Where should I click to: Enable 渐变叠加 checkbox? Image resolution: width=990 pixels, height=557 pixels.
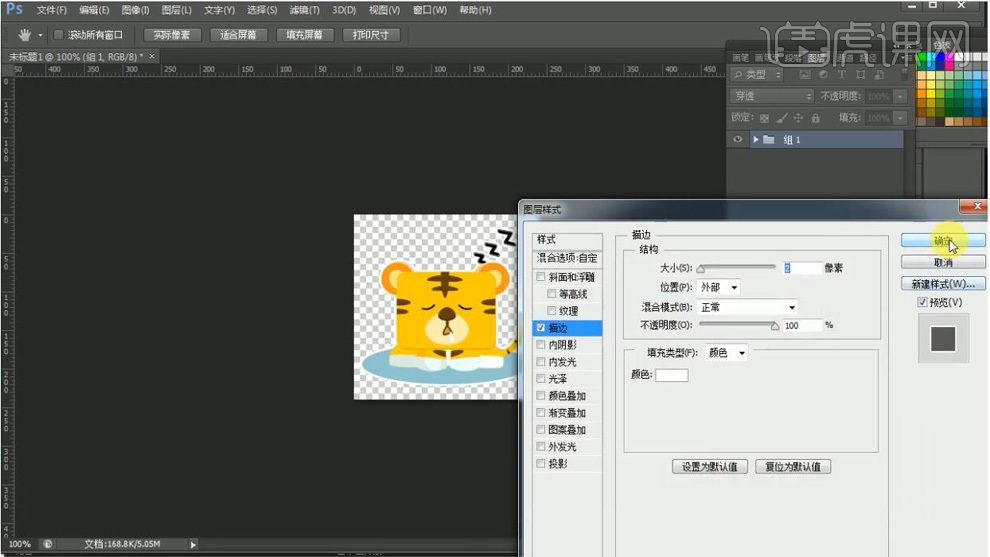pyautogui.click(x=541, y=413)
